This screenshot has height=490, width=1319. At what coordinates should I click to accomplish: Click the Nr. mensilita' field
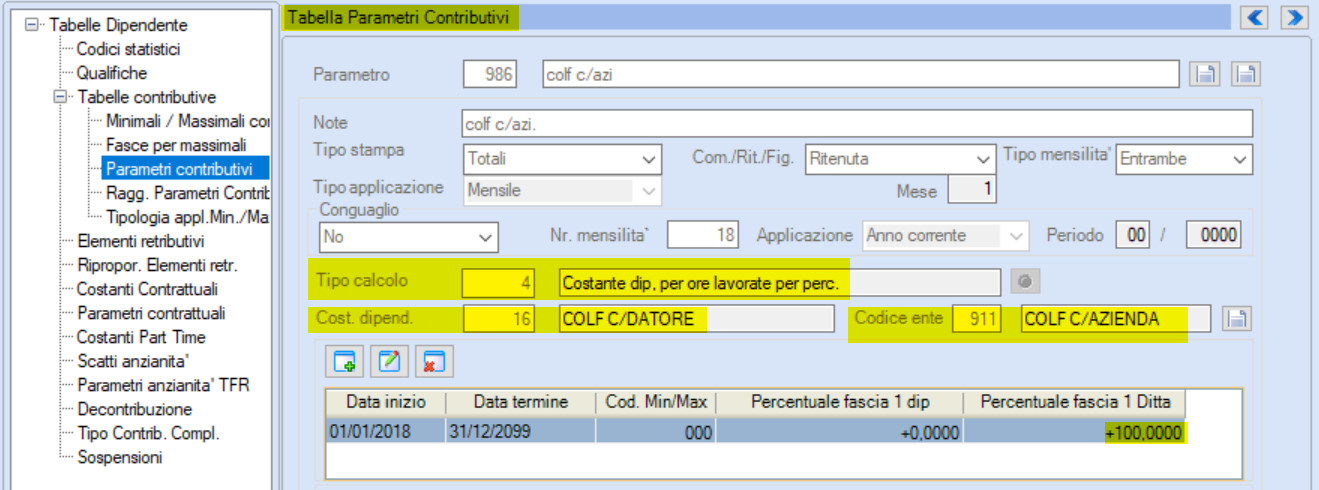pos(703,236)
